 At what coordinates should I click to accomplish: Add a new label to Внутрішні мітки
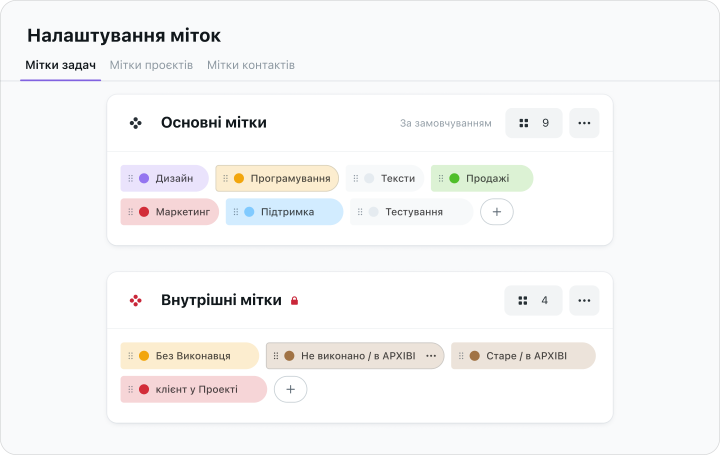coord(291,389)
